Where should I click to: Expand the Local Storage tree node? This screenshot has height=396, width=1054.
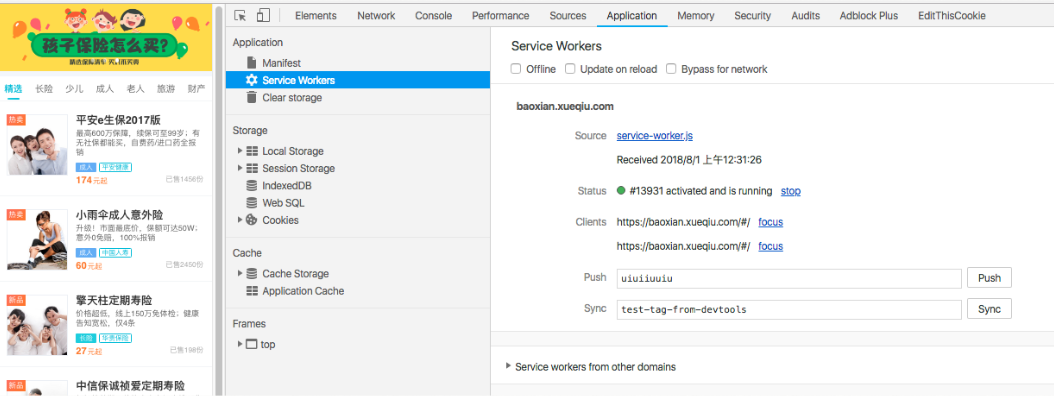click(x=240, y=151)
